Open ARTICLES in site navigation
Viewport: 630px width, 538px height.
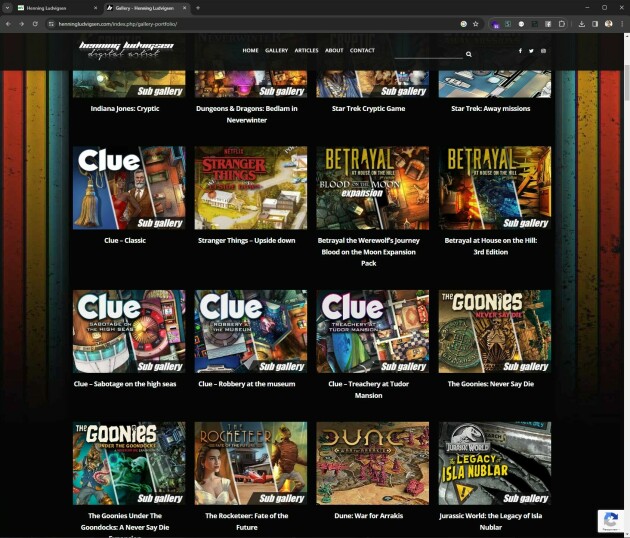(306, 50)
